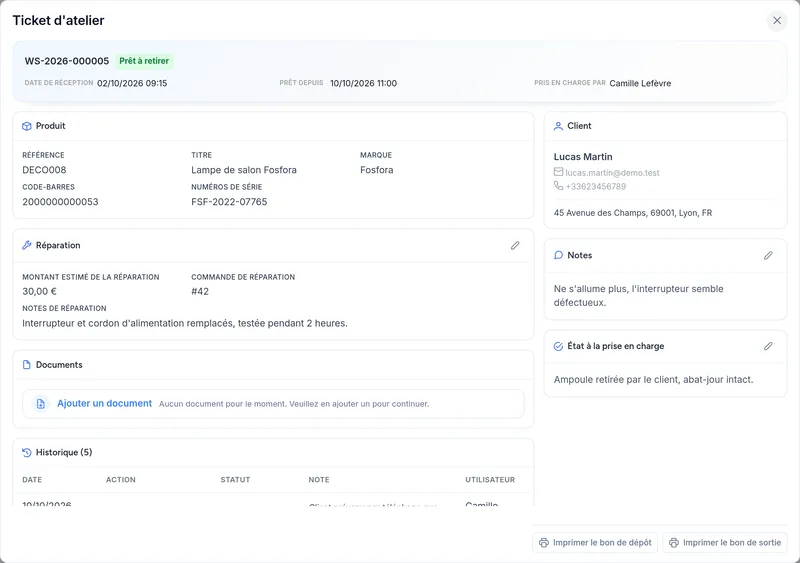Click the Réparation wrench icon

tap(27, 246)
